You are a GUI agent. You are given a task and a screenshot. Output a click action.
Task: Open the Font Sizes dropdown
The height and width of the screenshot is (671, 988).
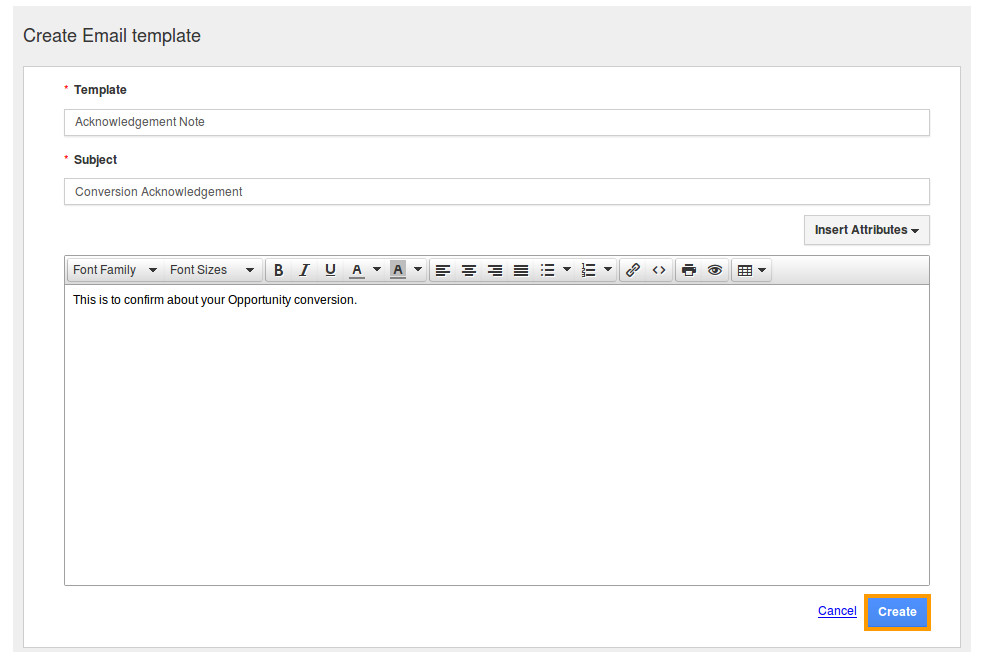pos(212,270)
